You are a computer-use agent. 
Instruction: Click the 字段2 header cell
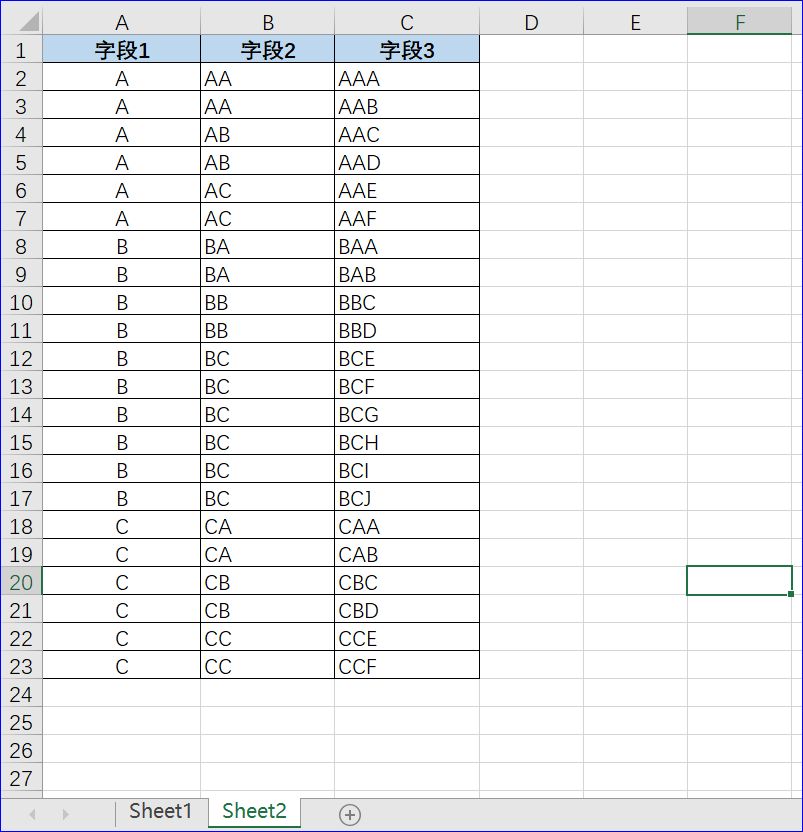coord(267,50)
